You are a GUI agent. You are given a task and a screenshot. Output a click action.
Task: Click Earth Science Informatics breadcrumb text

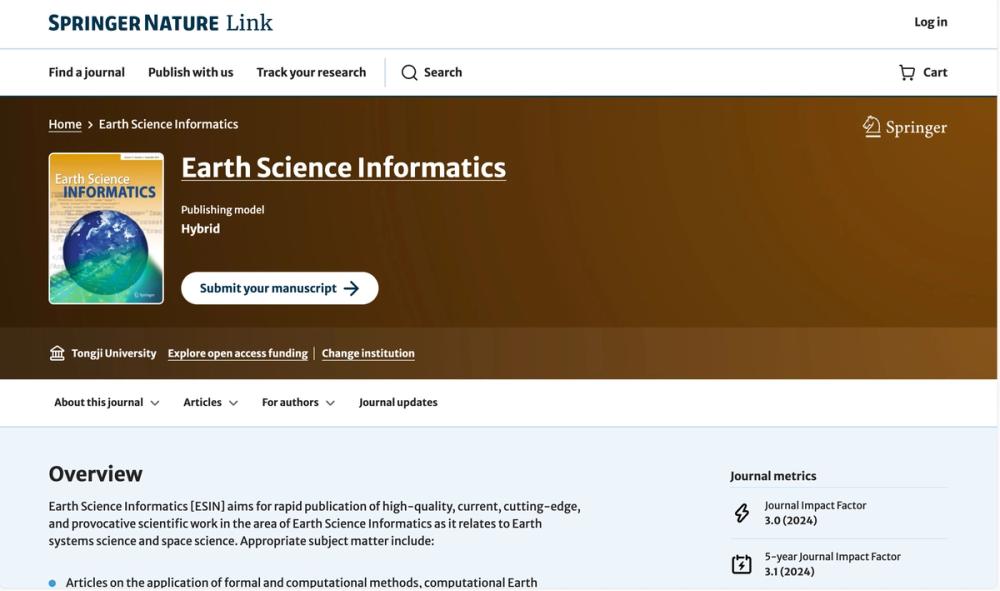168,124
